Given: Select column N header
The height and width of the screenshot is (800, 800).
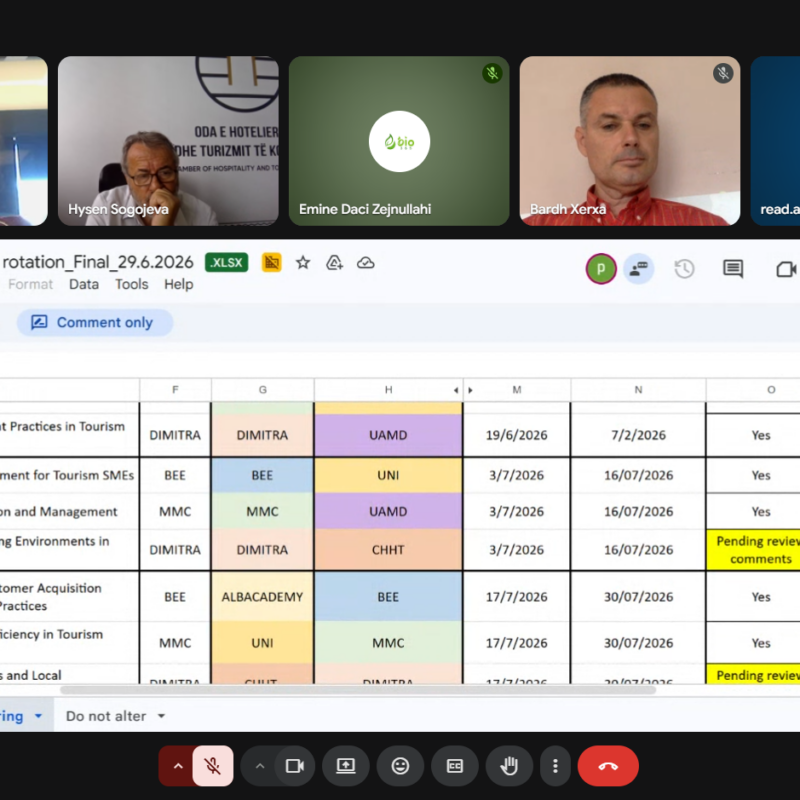Looking at the screenshot, I should [638, 390].
